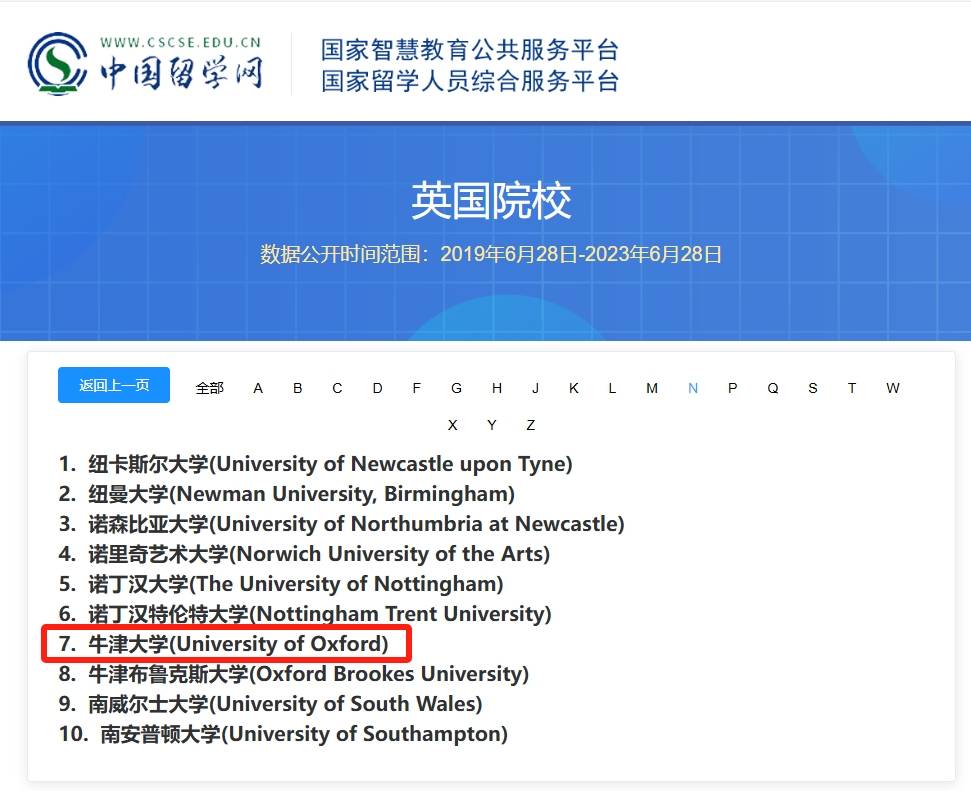Filter schools by letter J
Screen dimensions: 971x791
coord(535,388)
